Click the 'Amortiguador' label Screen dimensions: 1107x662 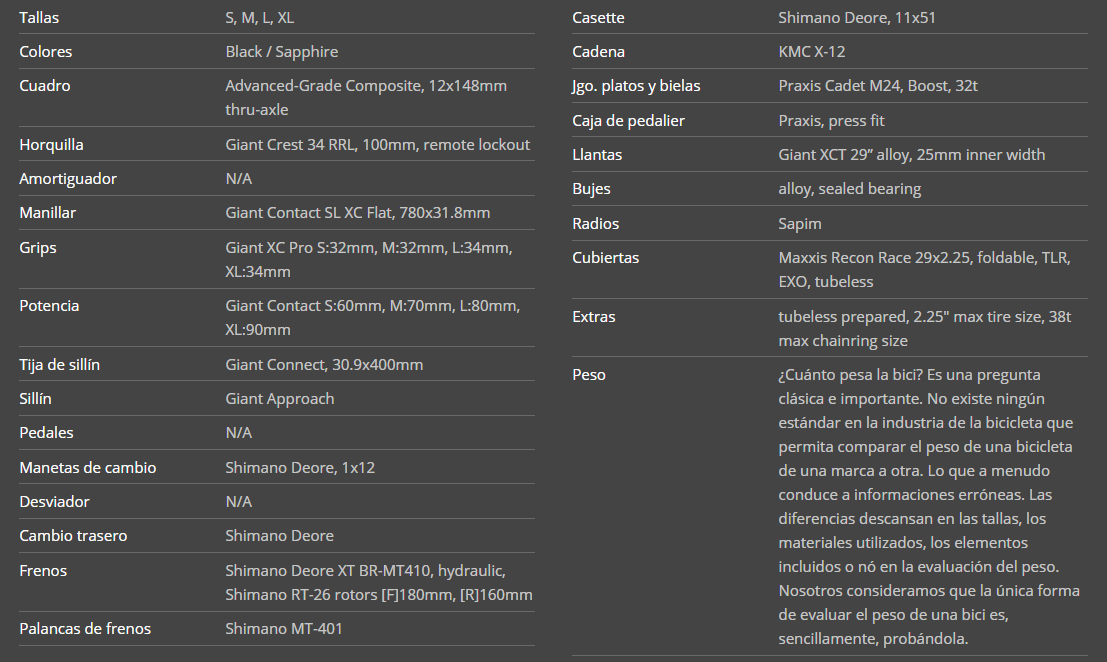pyautogui.click(x=68, y=179)
